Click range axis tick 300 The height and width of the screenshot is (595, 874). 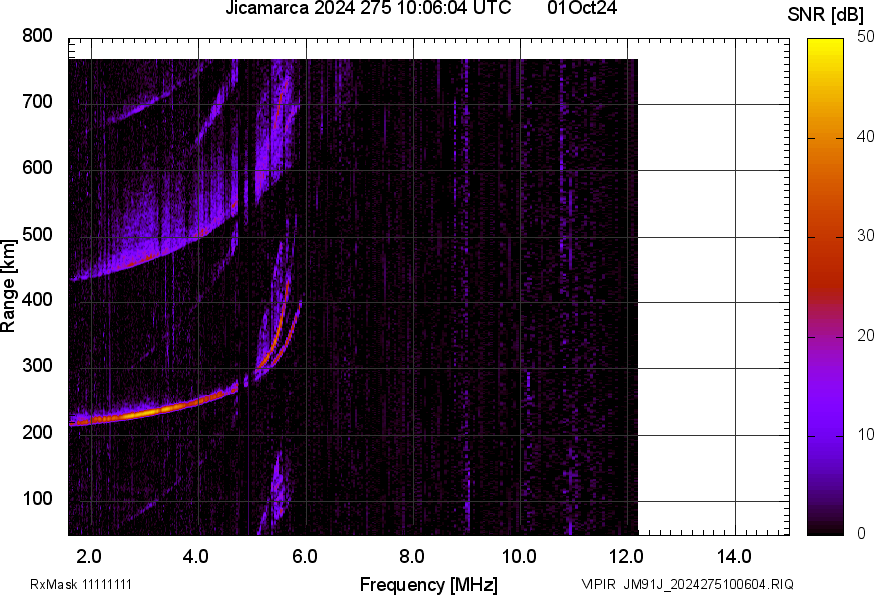pos(37,366)
